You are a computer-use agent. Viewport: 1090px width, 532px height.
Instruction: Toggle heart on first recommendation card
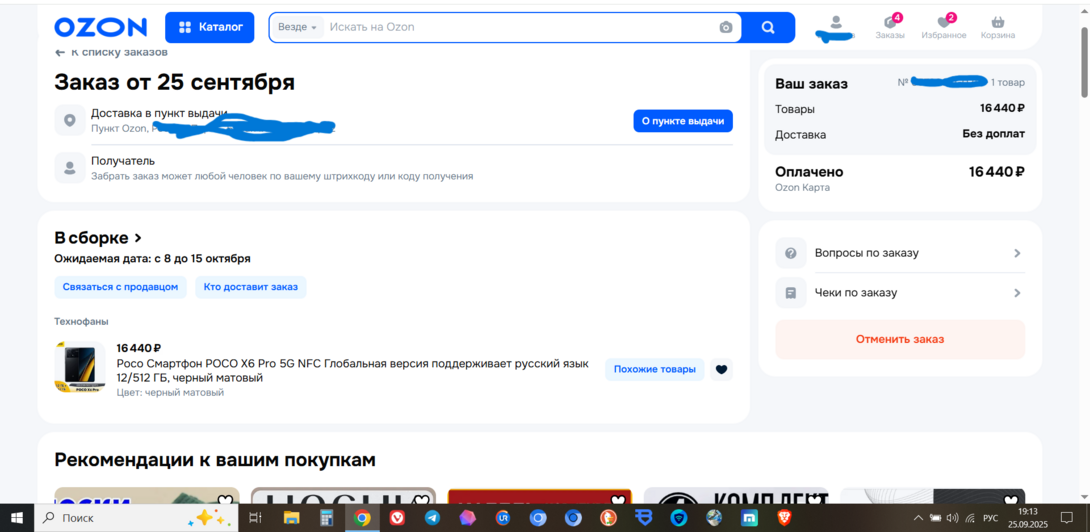coord(224,500)
